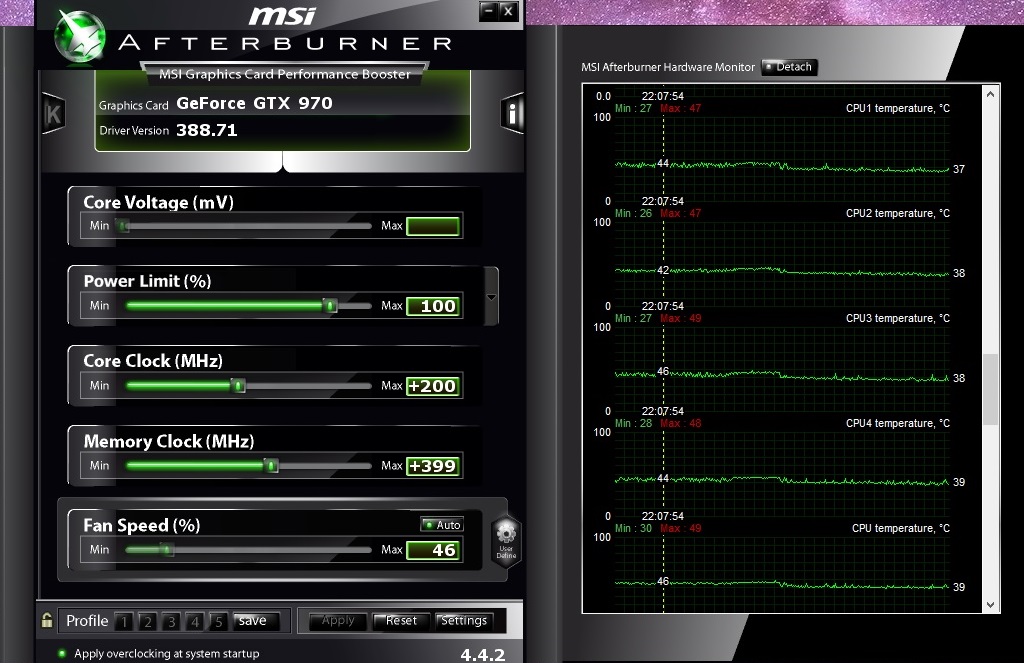Viewport: 1024px width, 663px height.
Task: Click the Fan Speed value field showing 46
Action: pos(434,550)
